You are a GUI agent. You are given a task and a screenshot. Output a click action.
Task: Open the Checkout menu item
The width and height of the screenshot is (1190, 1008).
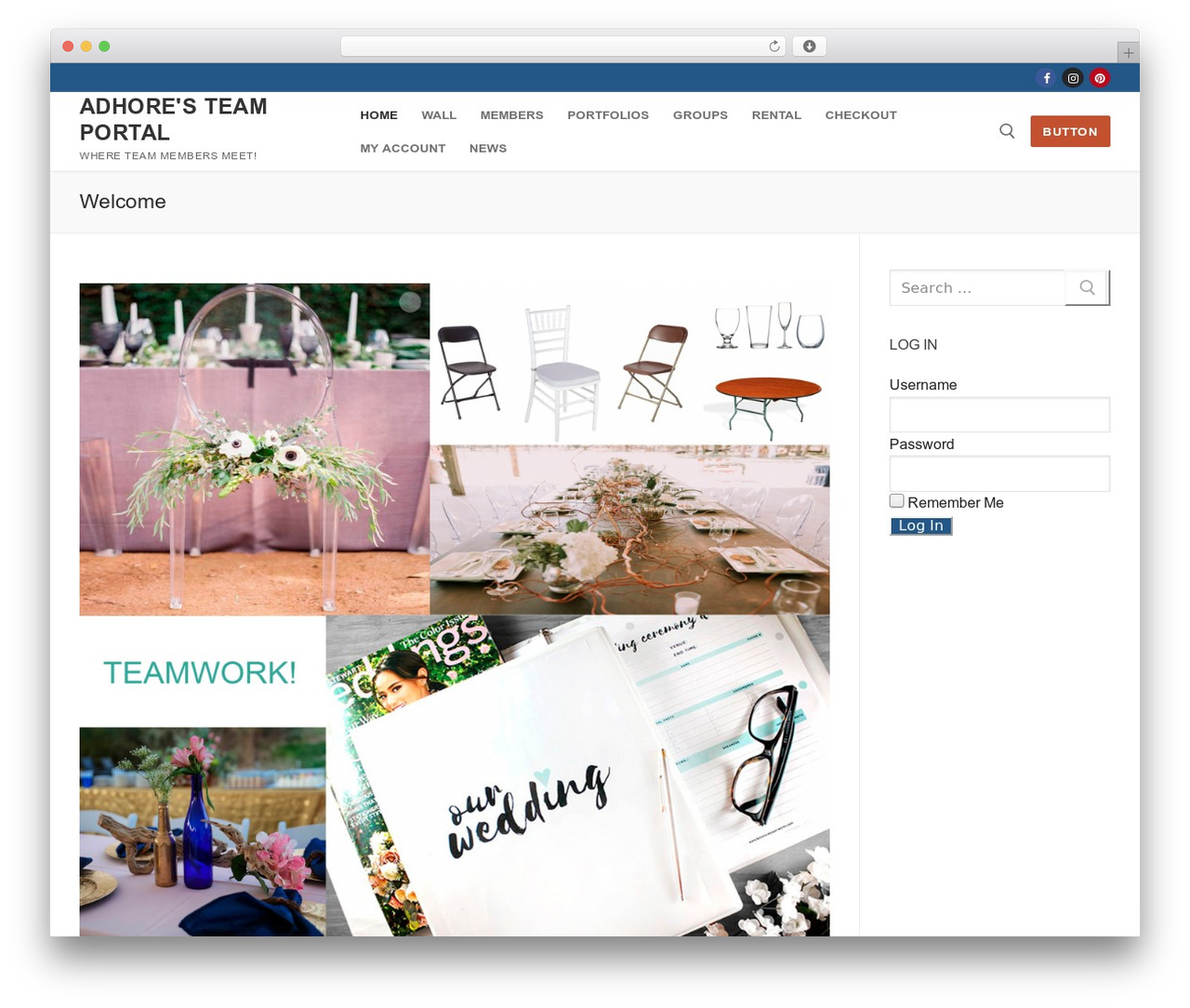tap(861, 115)
